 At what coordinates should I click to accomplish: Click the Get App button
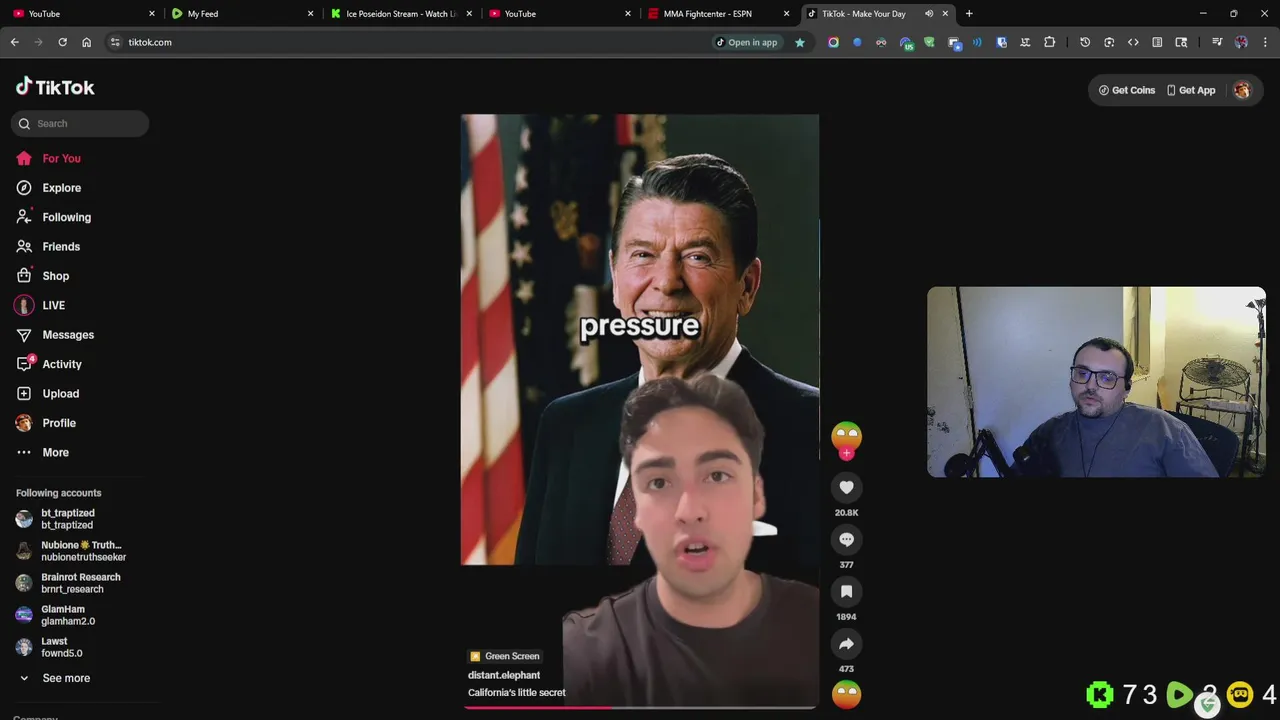tap(1190, 90)
